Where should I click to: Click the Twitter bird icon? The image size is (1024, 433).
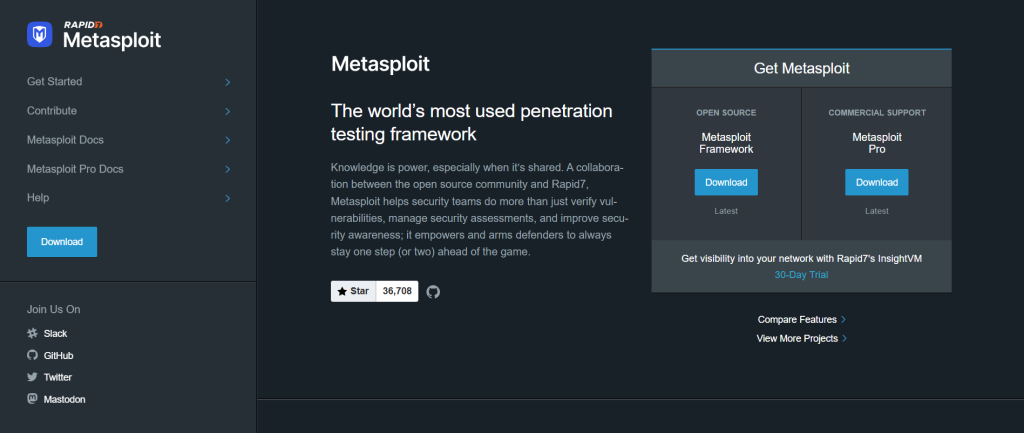pos(32,377)
